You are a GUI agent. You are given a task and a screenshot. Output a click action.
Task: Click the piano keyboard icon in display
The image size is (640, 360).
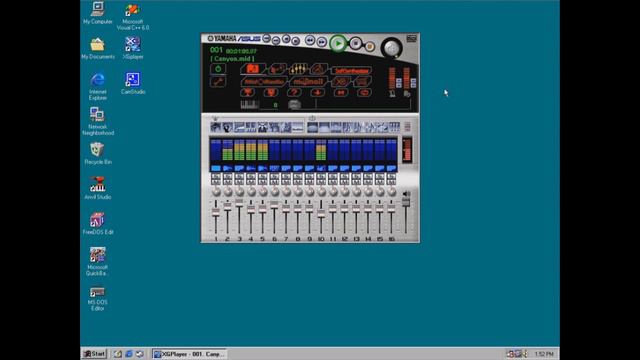[249, 105]
